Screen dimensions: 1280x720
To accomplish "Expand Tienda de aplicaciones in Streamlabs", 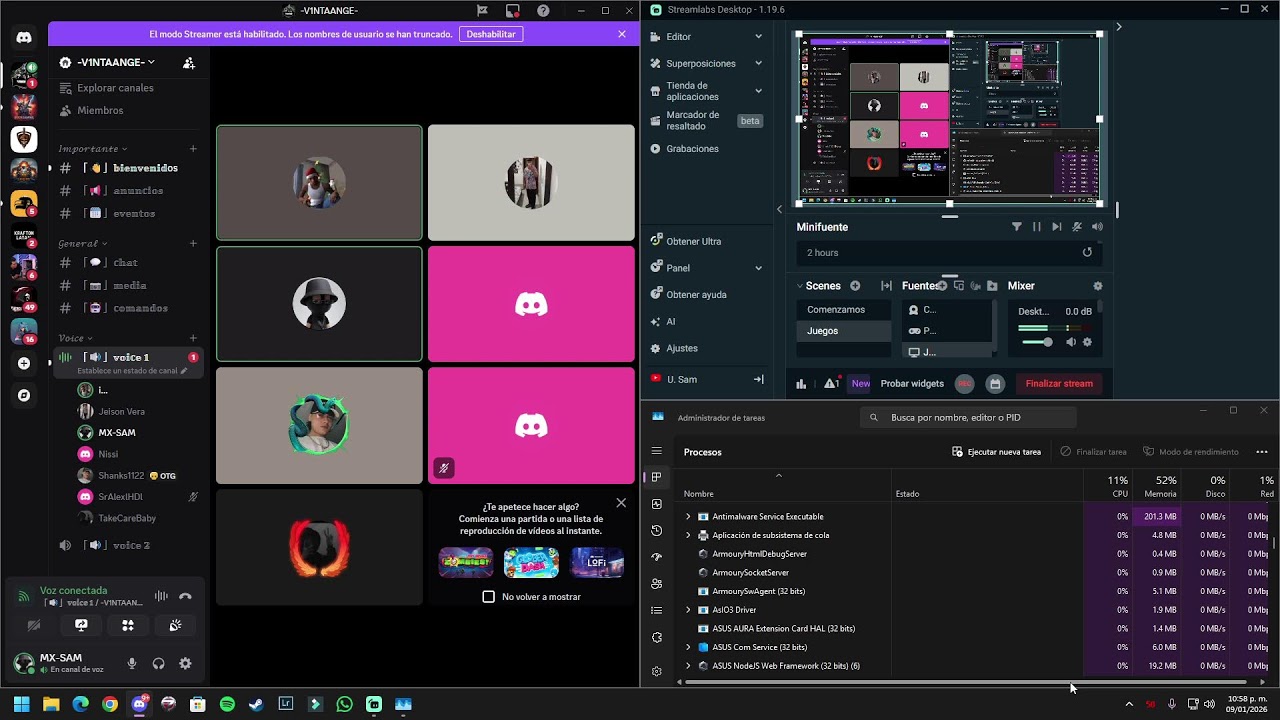I will [x=758, y=91].
